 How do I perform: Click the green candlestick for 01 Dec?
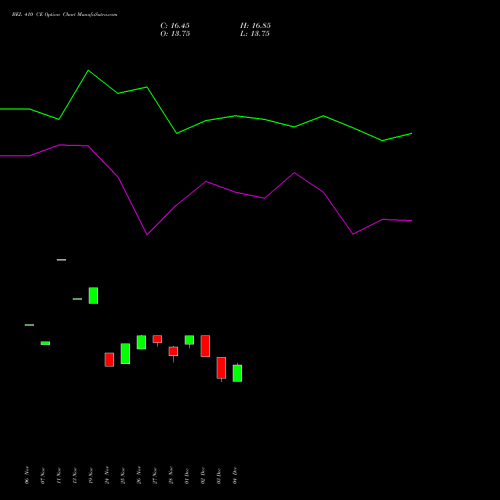[189, 340]
